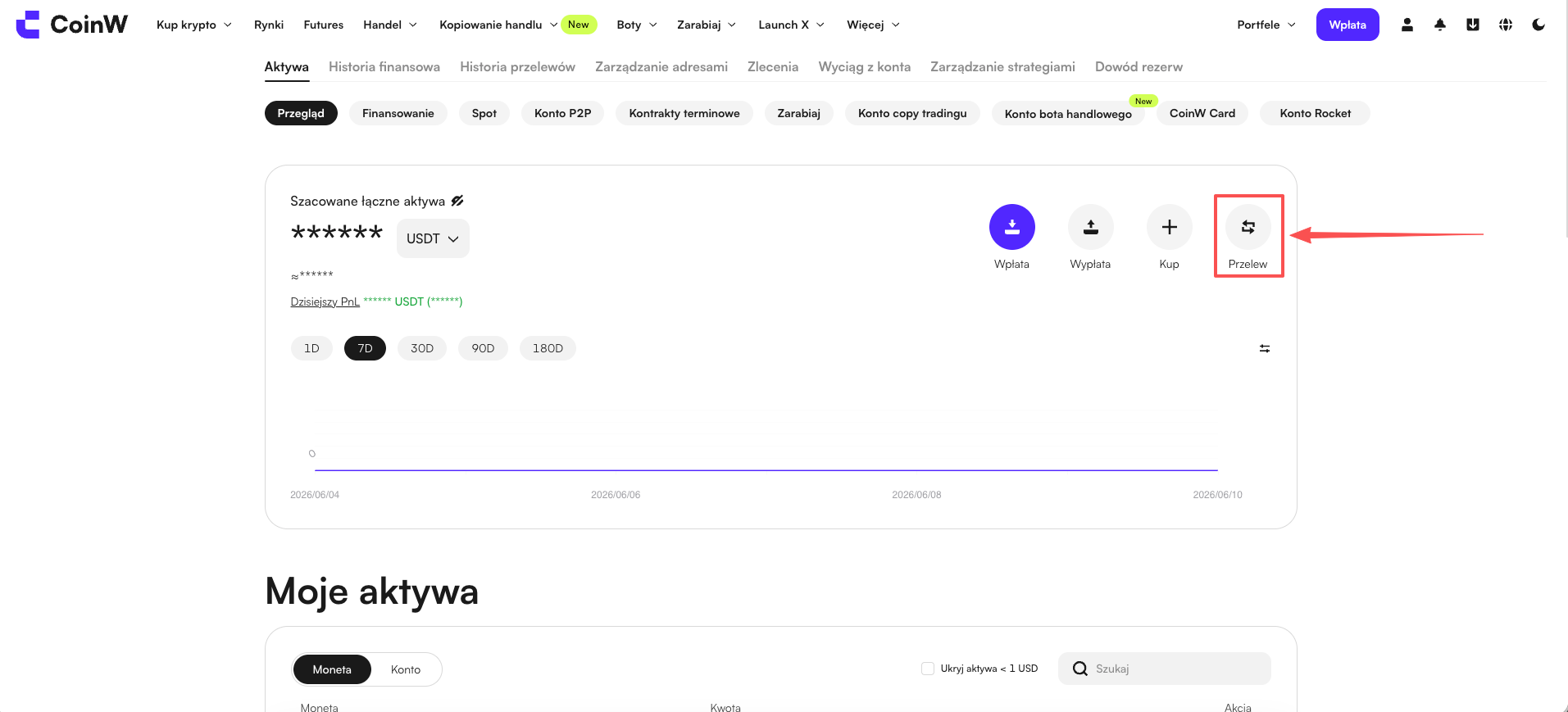Select the Konto P2P pill
The image size is (1568, 712).
pos(562,113)
